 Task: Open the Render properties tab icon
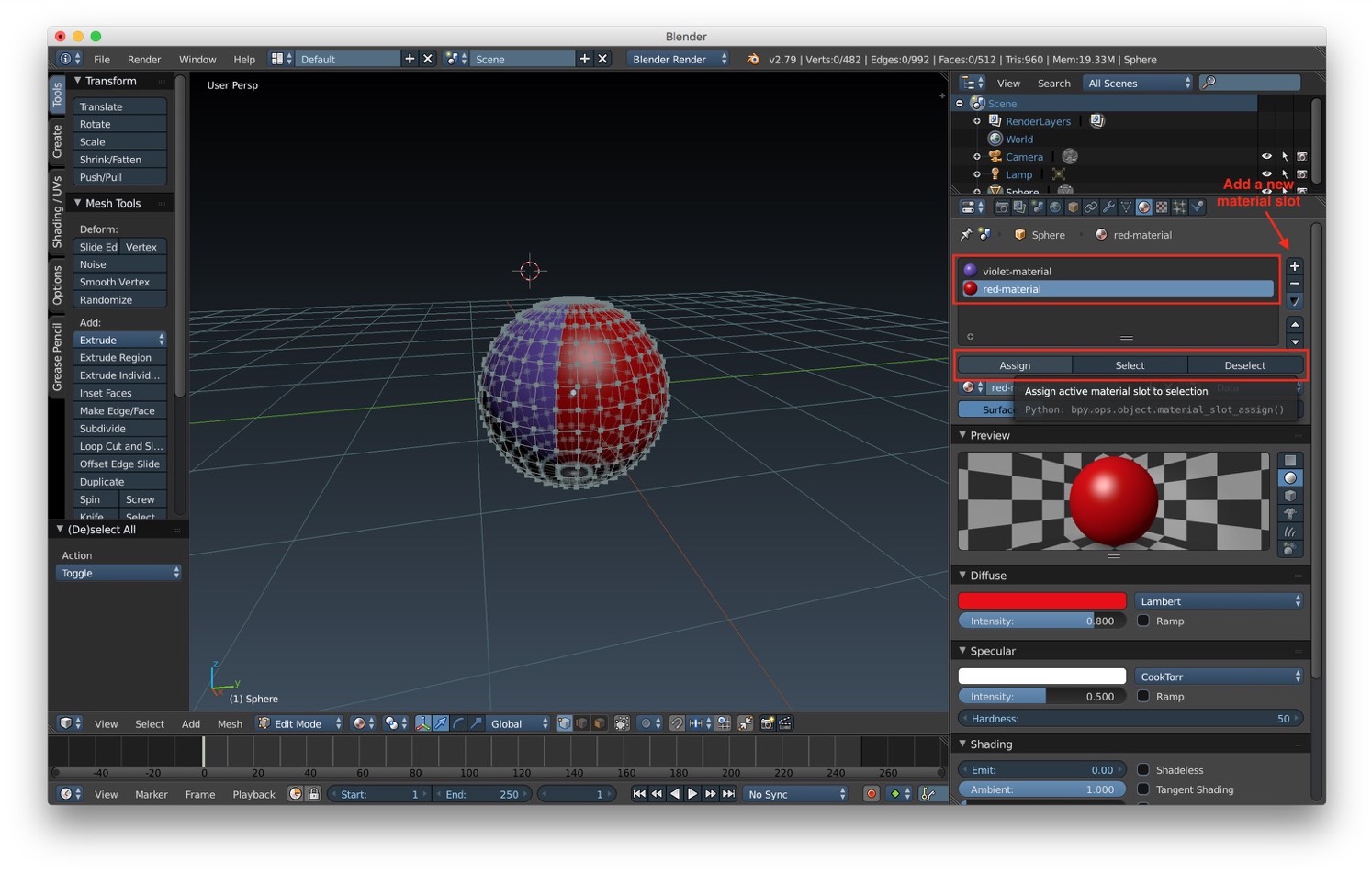[x=1002, y=207]
